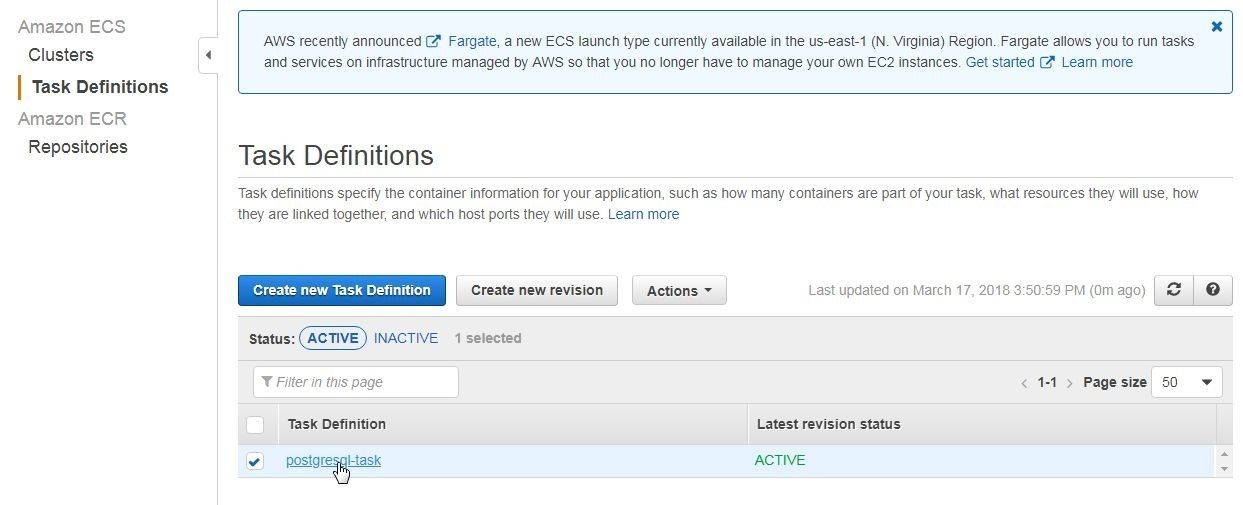Open the Actions dropdown menu
Screen dimensions: 1243x505
point(679,291)
